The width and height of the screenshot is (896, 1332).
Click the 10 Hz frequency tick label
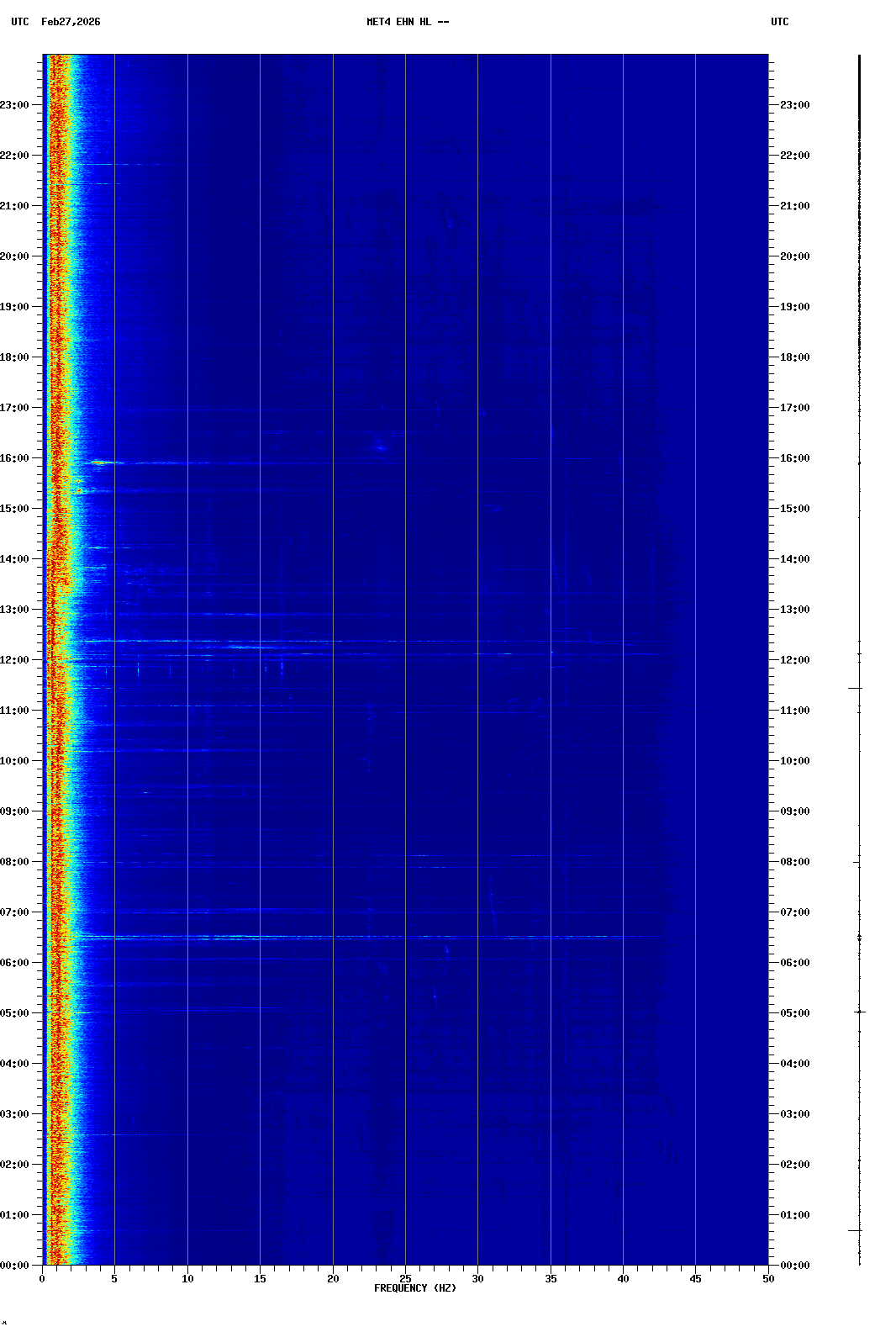pos(187,1279)
